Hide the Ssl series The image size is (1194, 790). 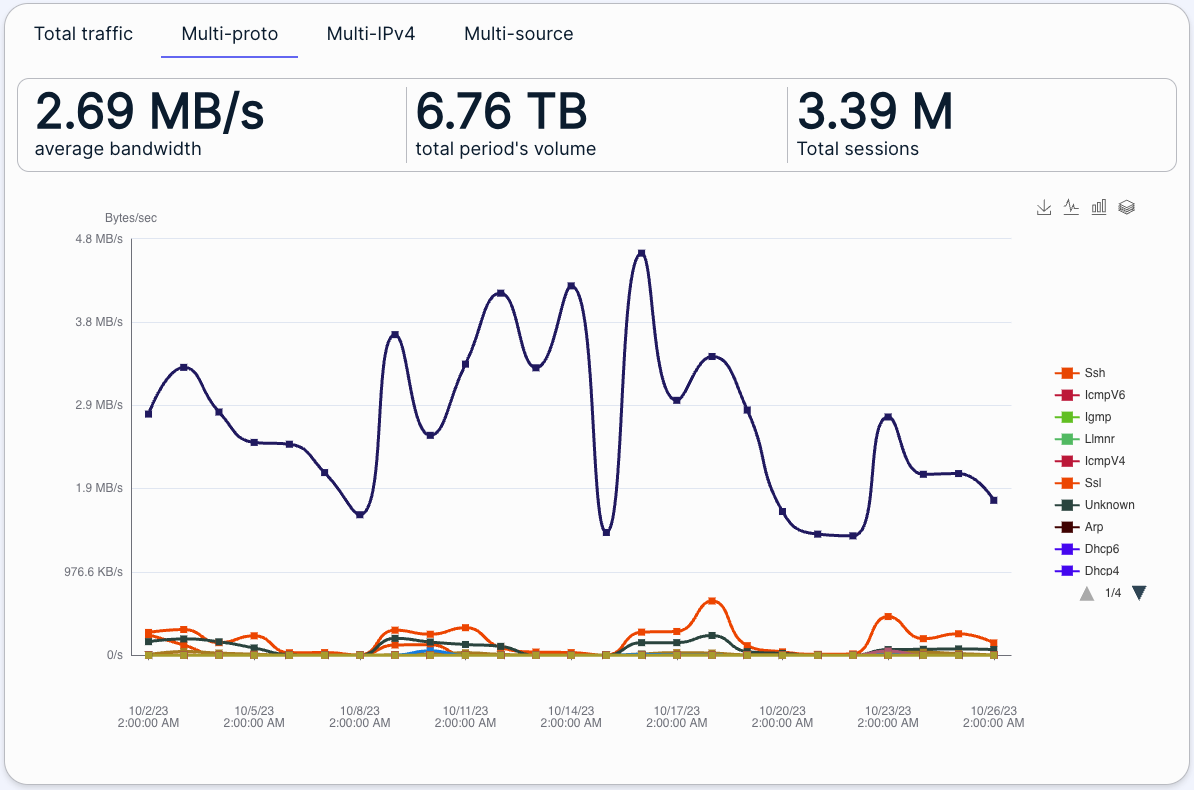1092,483
